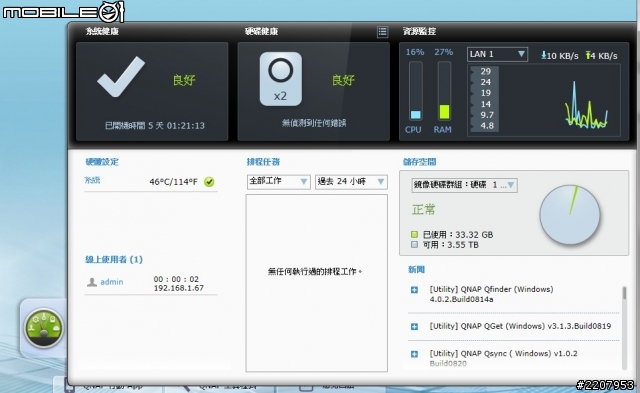Open the LAN 1 dropdown
This screenshot has height=393, width=640.
pos(497,54)
